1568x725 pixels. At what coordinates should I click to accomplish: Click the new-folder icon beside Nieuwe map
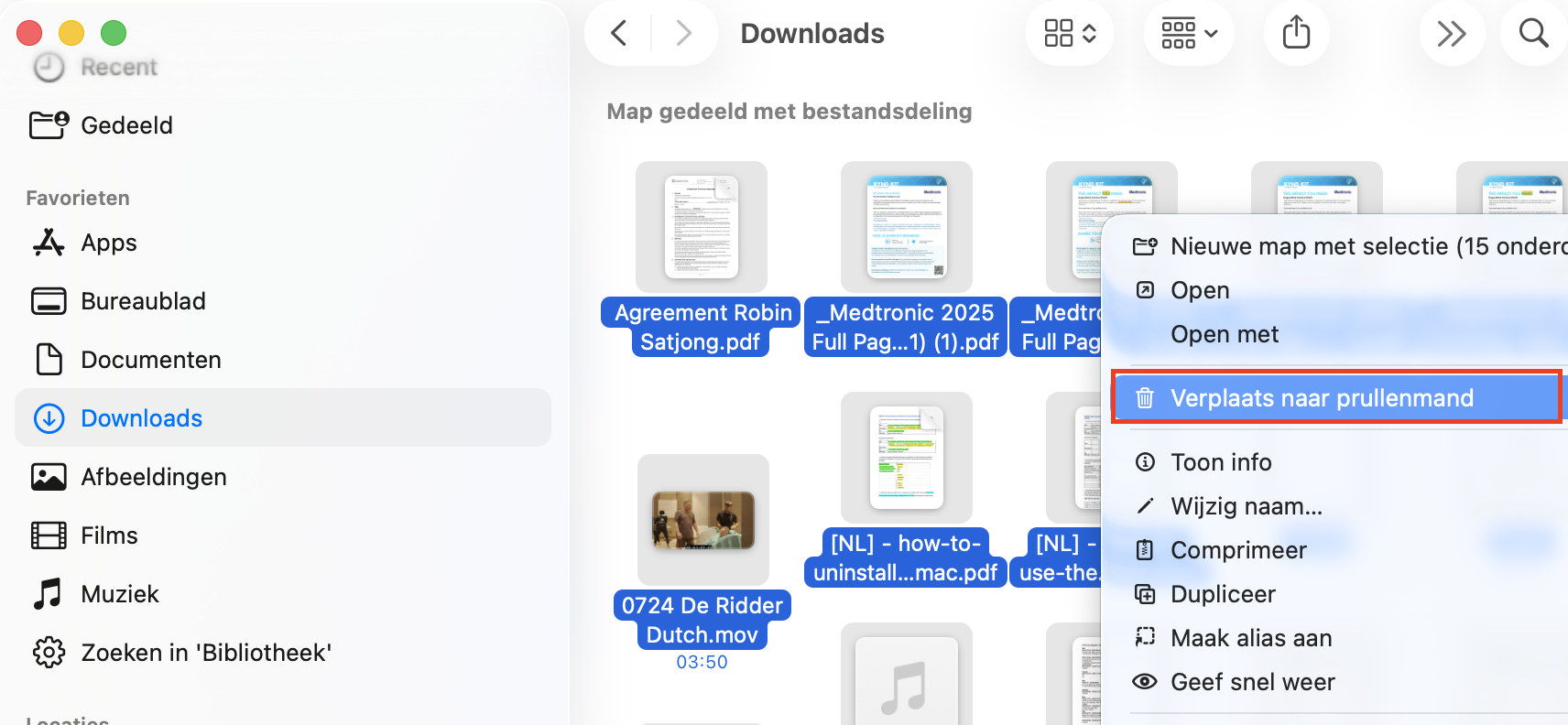(1145, 246)
